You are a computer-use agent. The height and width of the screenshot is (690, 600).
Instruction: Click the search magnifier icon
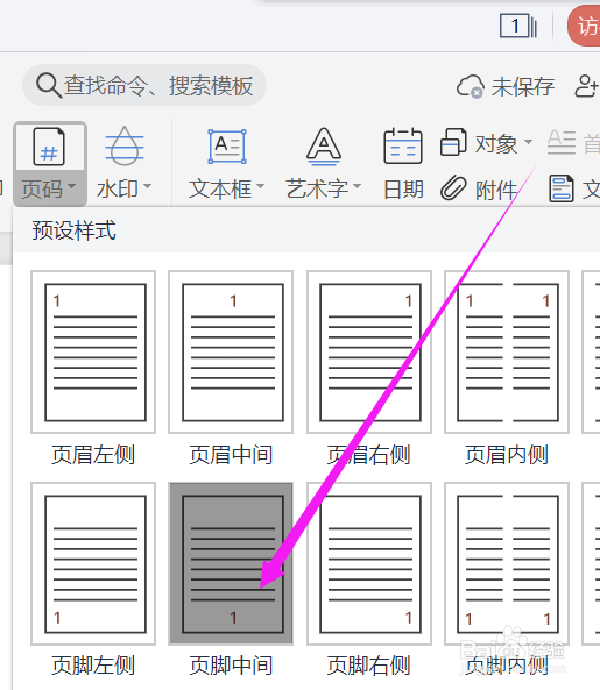[x=48, y=85]
